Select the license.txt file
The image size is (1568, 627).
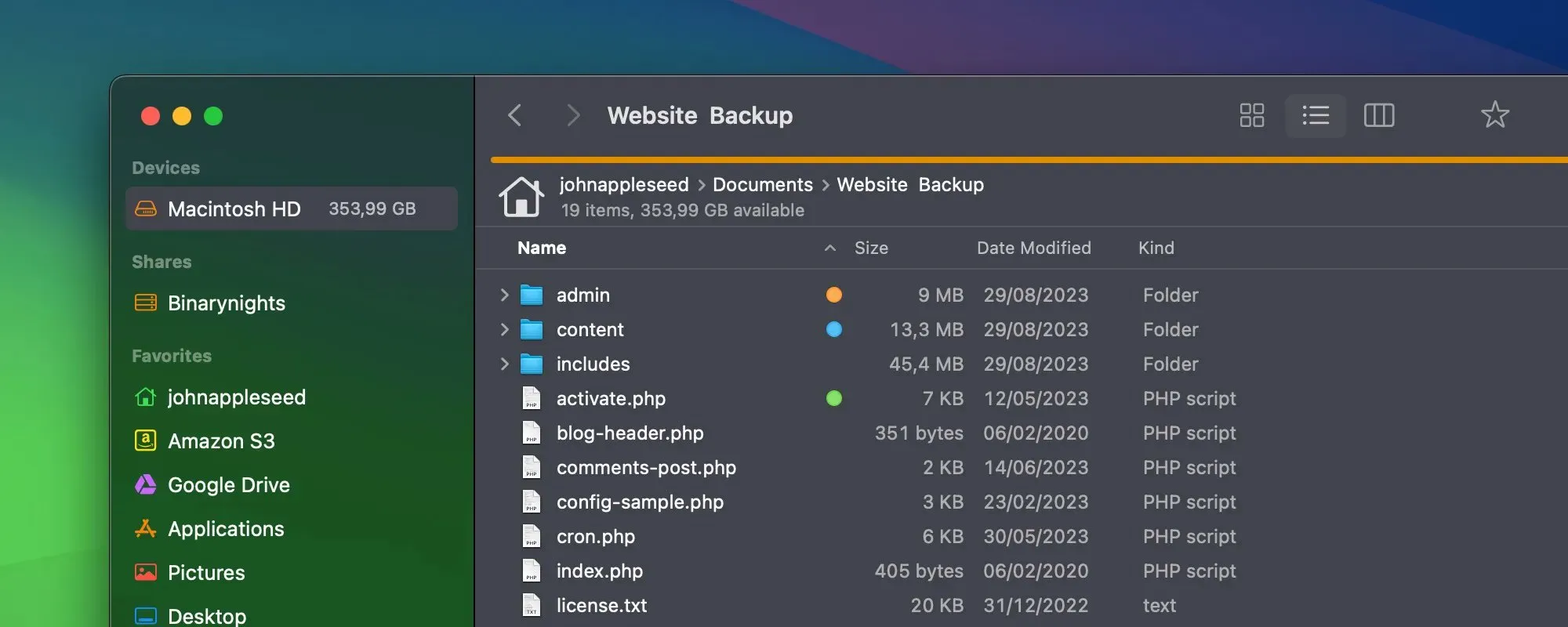point(601,606)
